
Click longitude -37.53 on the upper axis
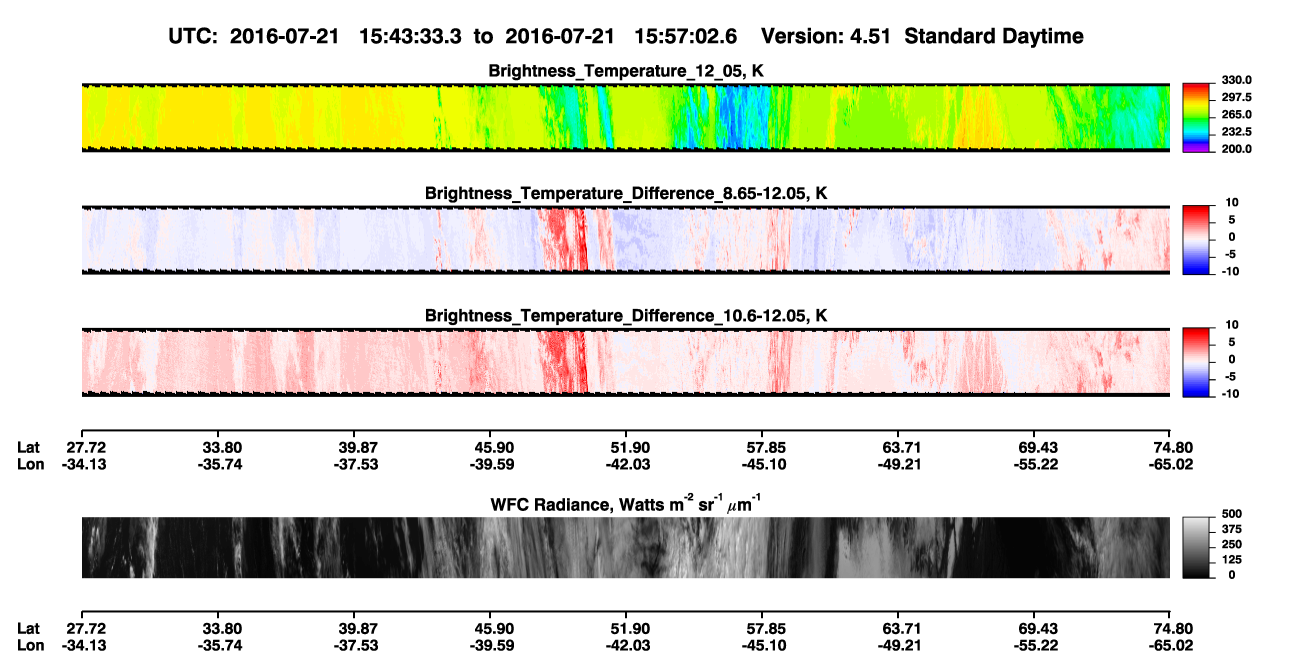coord(354,464)
